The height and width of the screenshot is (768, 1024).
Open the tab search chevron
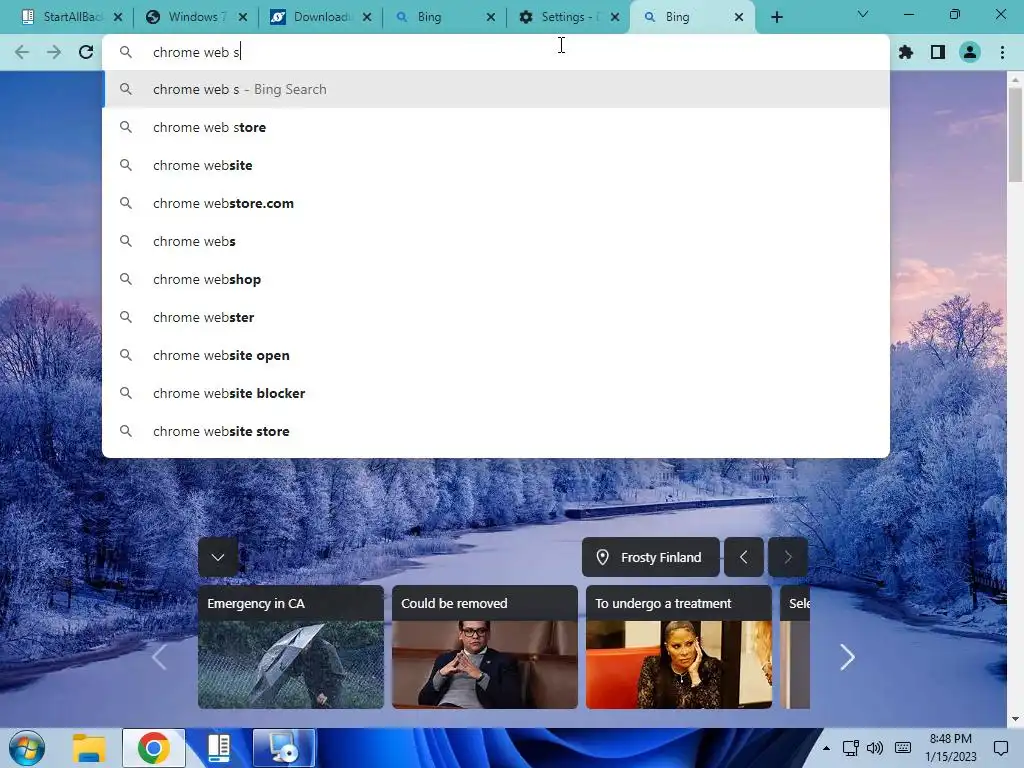tap(863, 14)
